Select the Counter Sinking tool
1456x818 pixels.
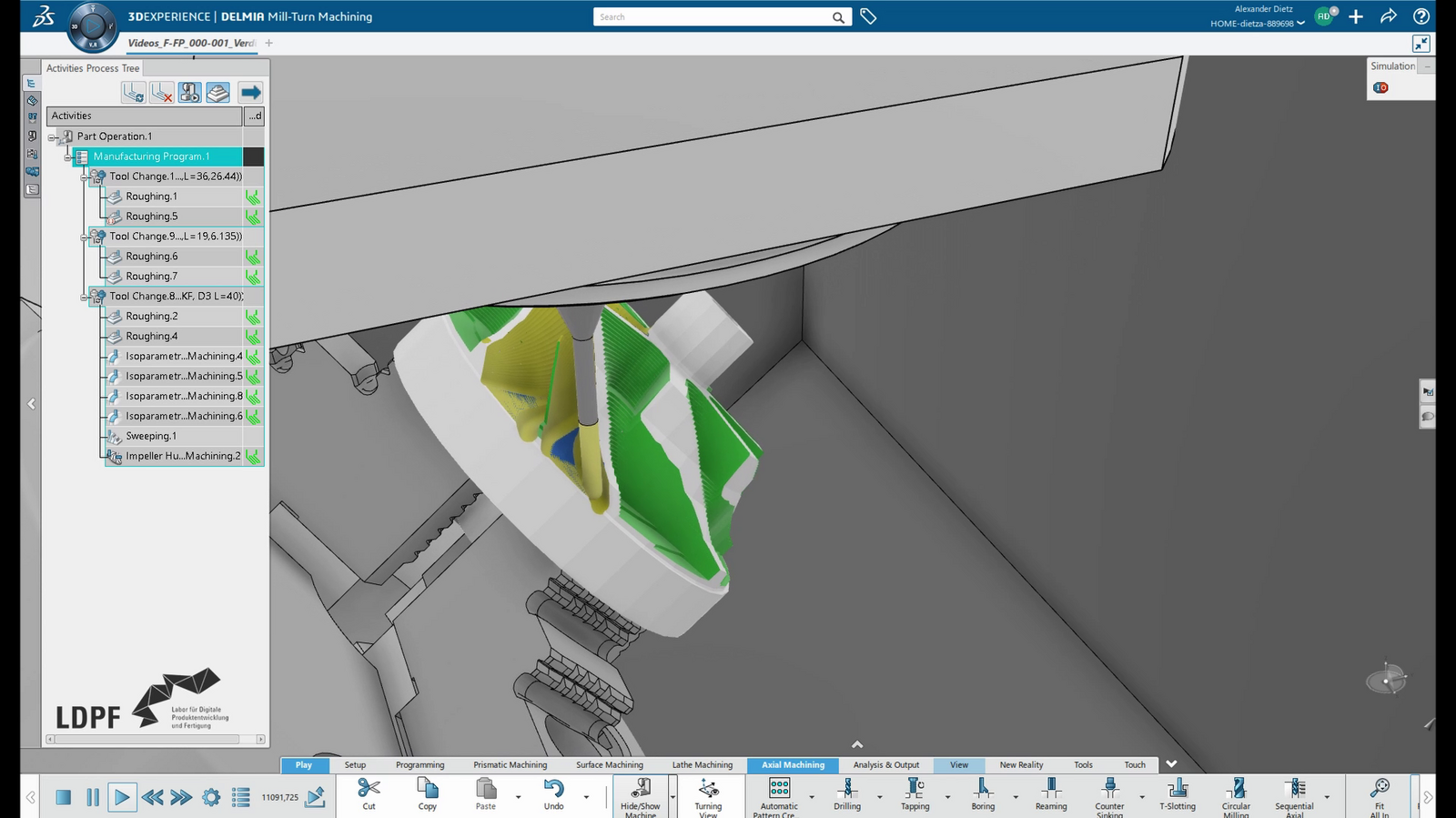coord(1109,796)
